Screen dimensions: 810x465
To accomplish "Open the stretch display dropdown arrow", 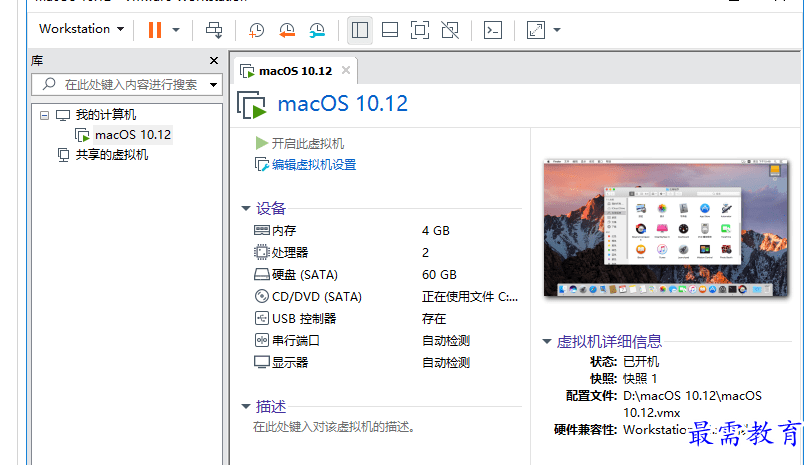I will click(557, 30).
